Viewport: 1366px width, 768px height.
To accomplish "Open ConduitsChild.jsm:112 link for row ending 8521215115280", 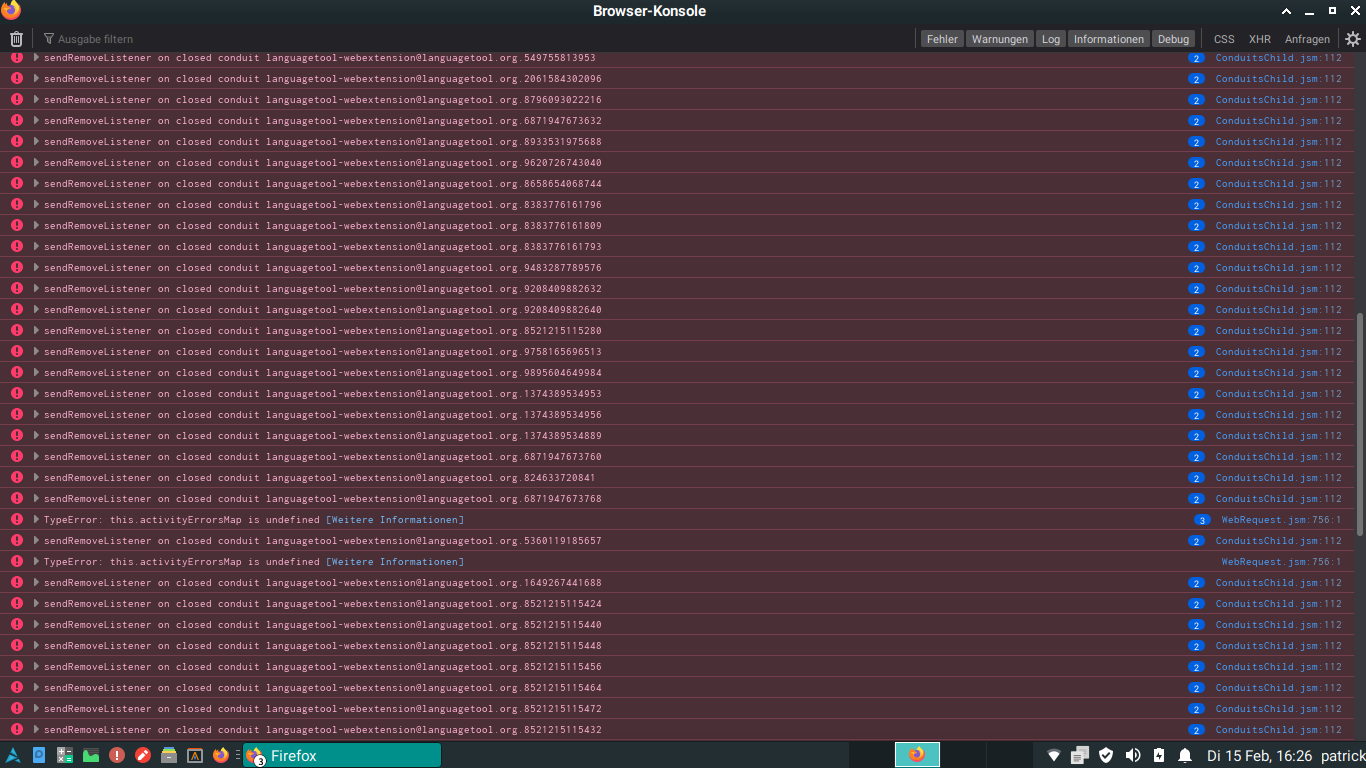I will 1278,331.
